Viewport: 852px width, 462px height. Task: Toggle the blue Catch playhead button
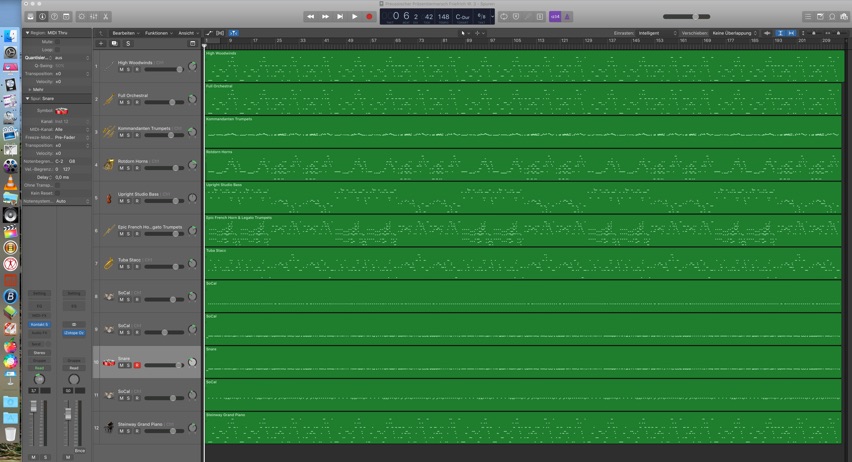tap(234, 33)
